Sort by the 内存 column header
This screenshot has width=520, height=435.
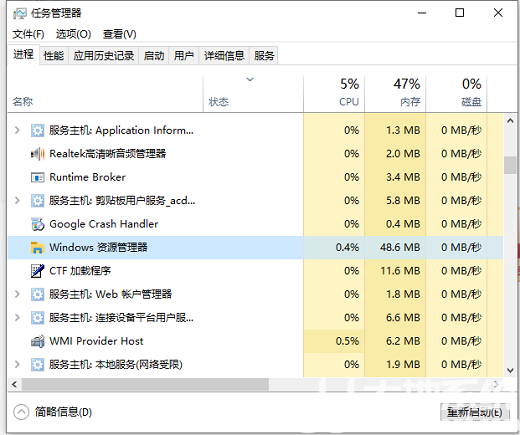point(395,94)
